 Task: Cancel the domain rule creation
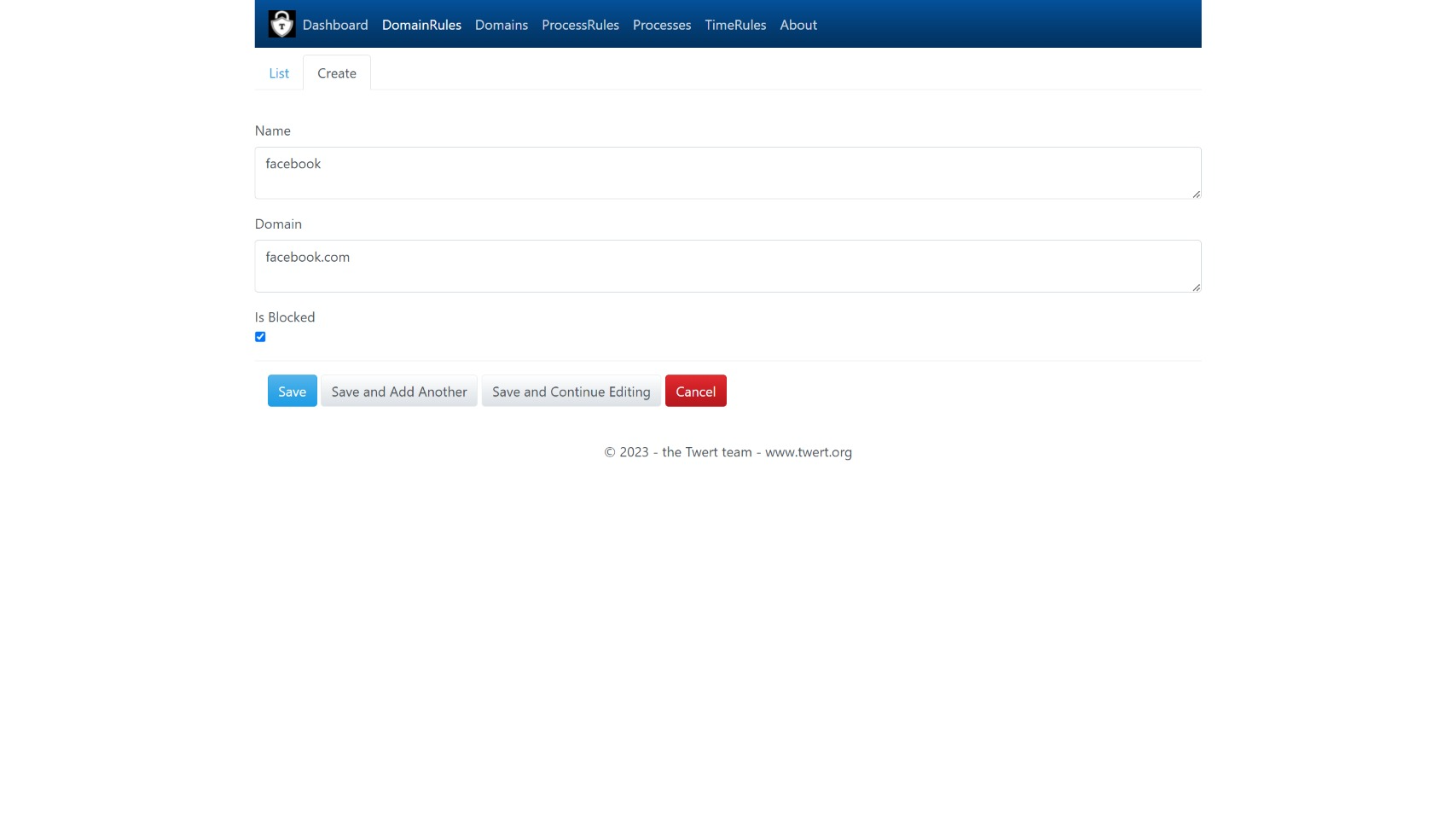(x=696, y=391)
